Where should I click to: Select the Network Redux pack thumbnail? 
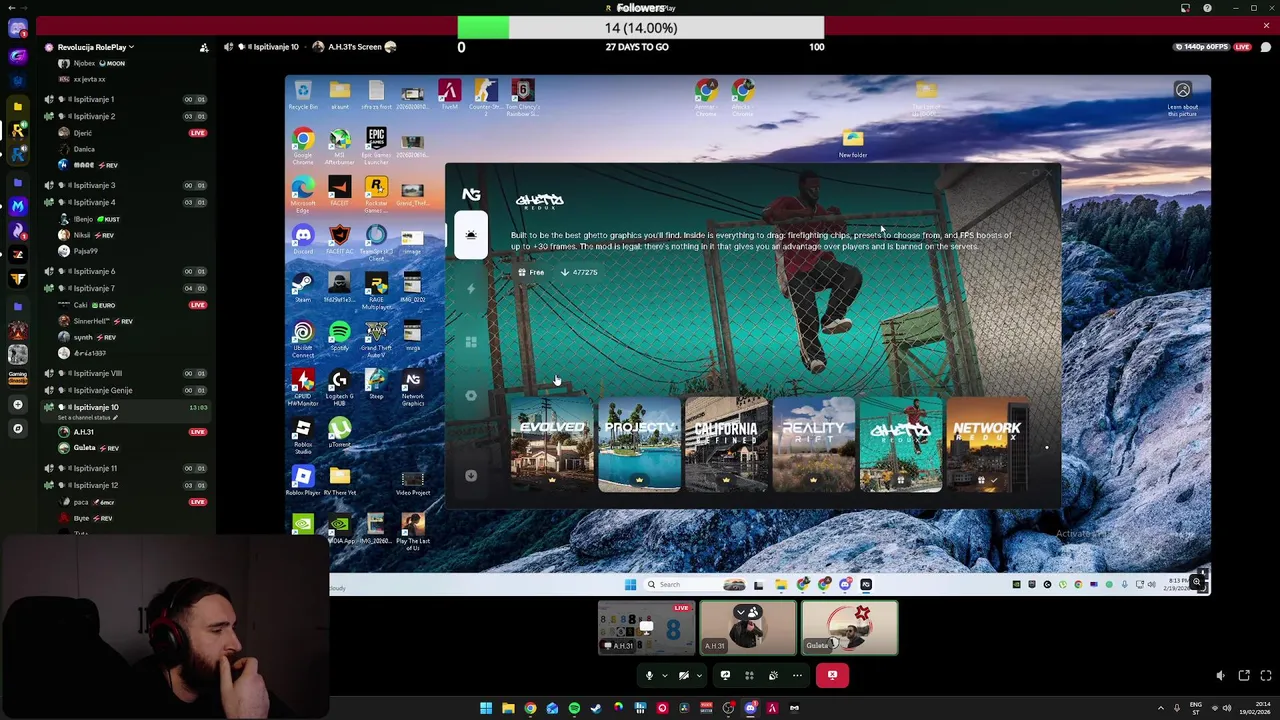[986, 444]
